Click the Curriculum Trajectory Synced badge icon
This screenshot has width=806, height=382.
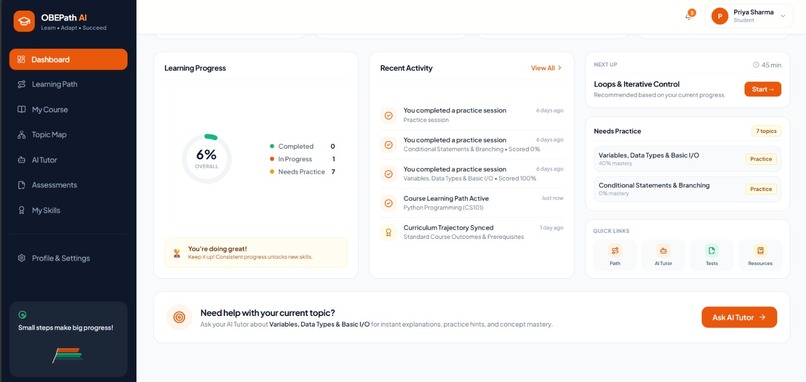click(389, 232)
